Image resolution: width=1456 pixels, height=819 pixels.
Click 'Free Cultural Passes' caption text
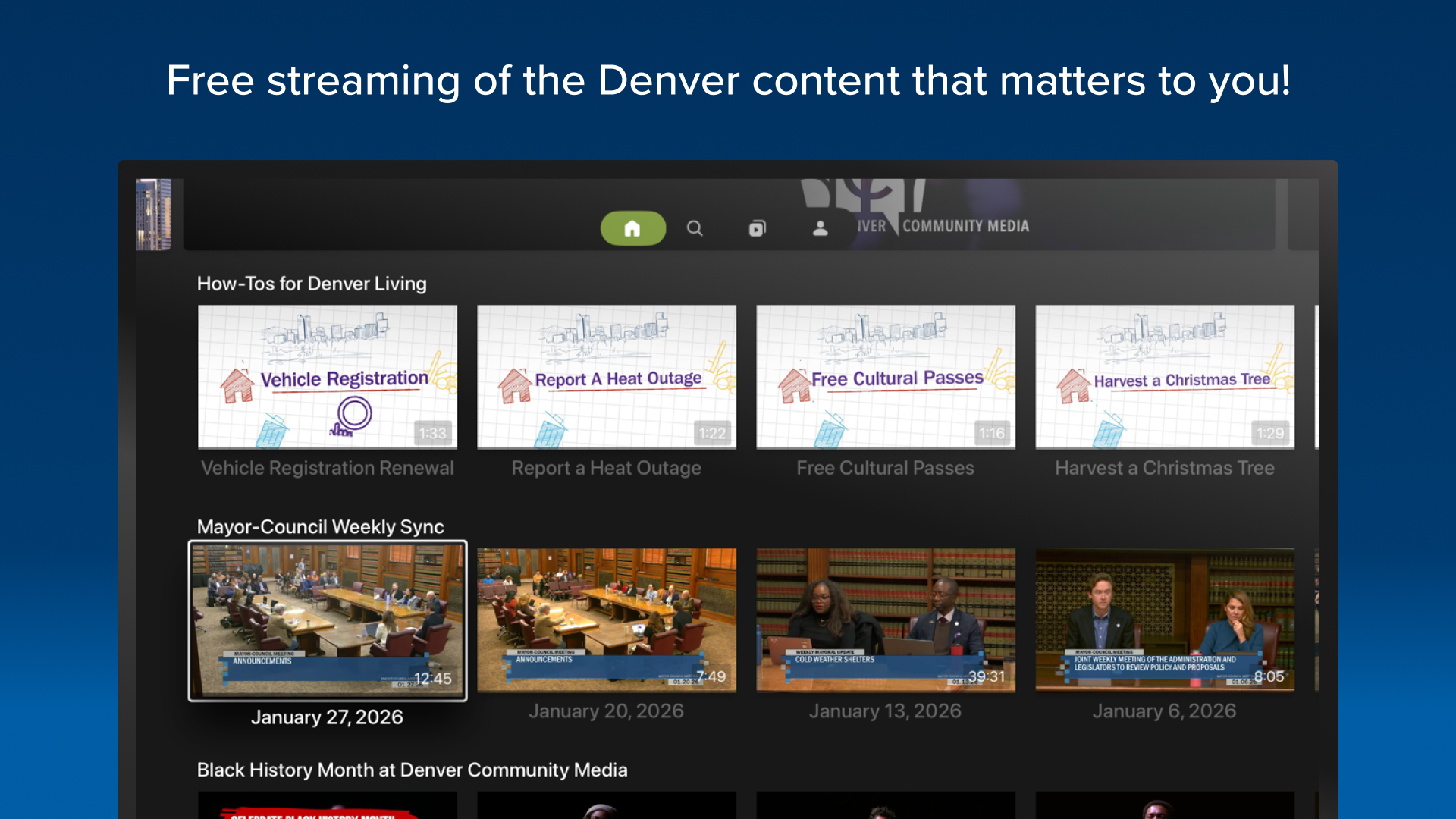pos(886,468)
